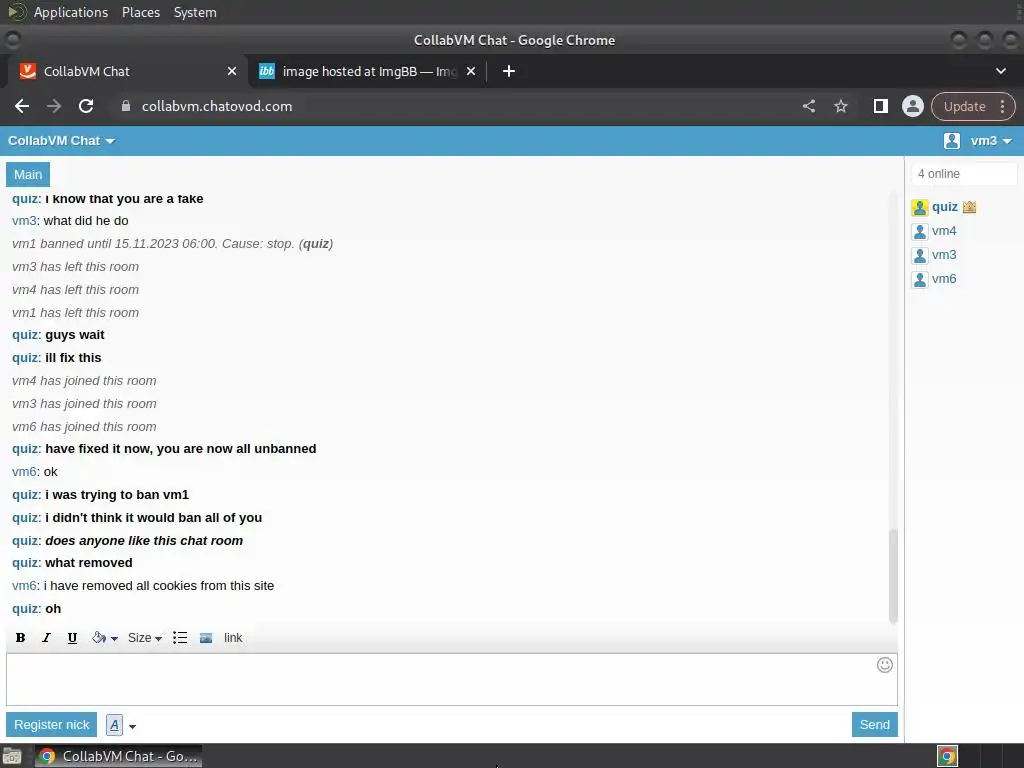
Task: Open Chrome three-dot menu
Action: 1002,106
